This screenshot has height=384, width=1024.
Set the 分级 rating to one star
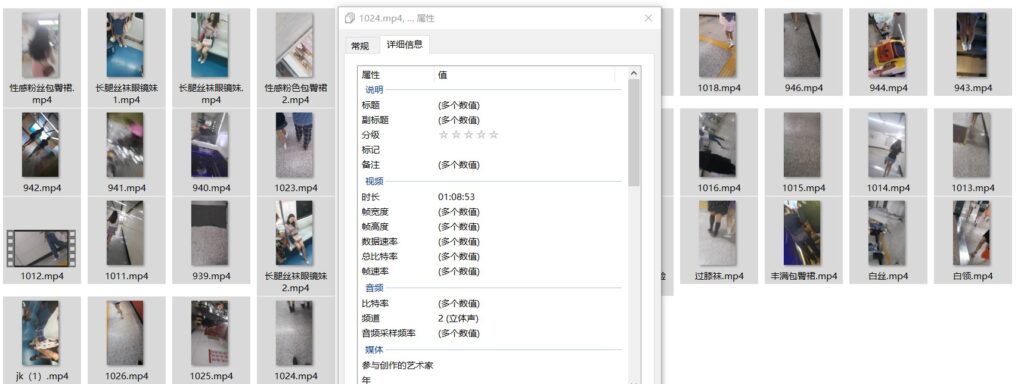444,135
